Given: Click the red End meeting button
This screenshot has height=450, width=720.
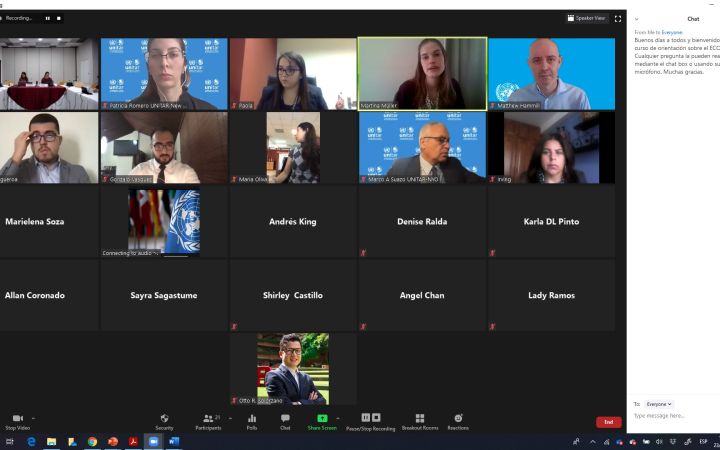Looking at the screenshot, I should click(x=608, y=422).
